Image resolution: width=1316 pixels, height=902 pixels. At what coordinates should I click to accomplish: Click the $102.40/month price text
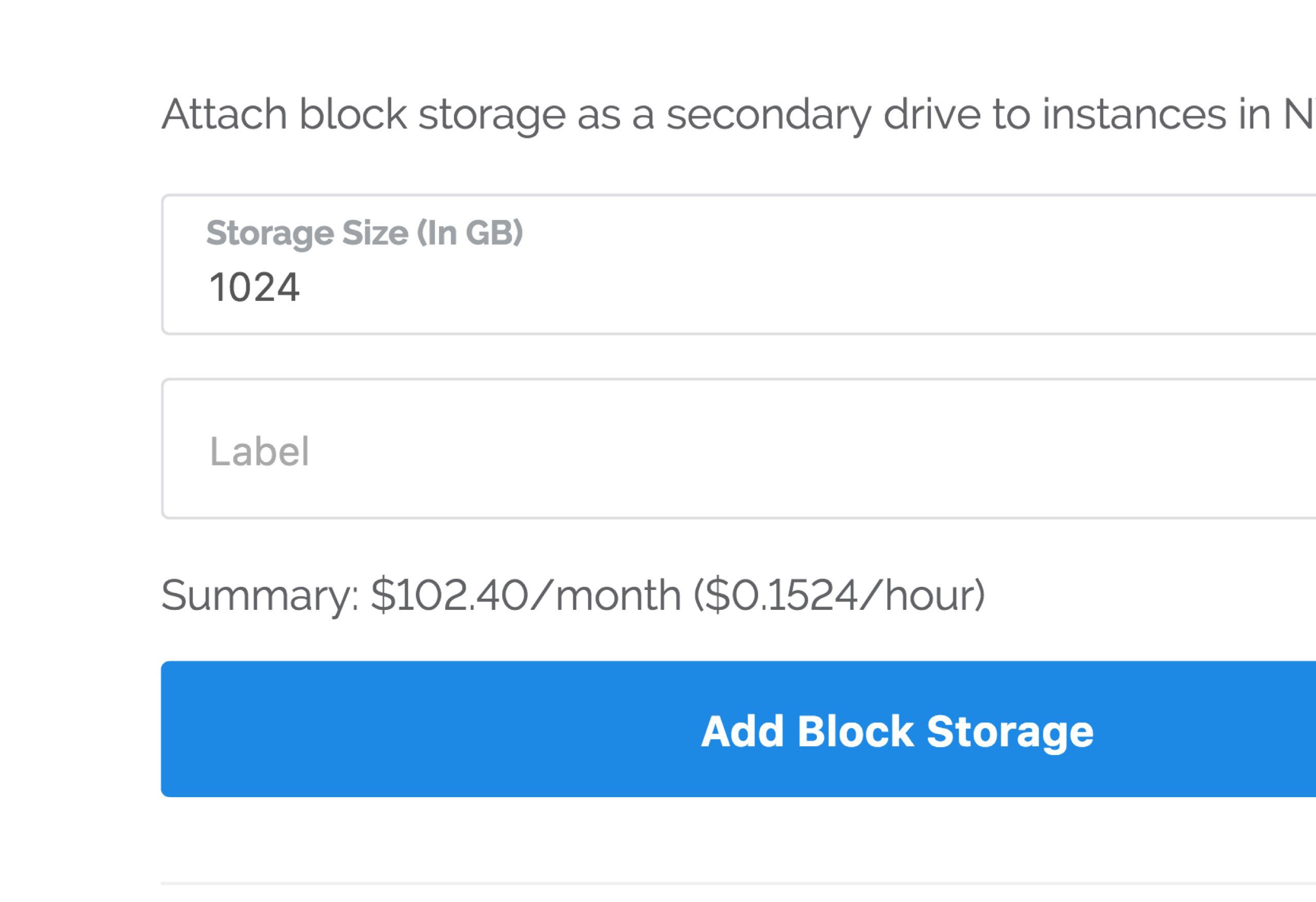pos(525,595)
